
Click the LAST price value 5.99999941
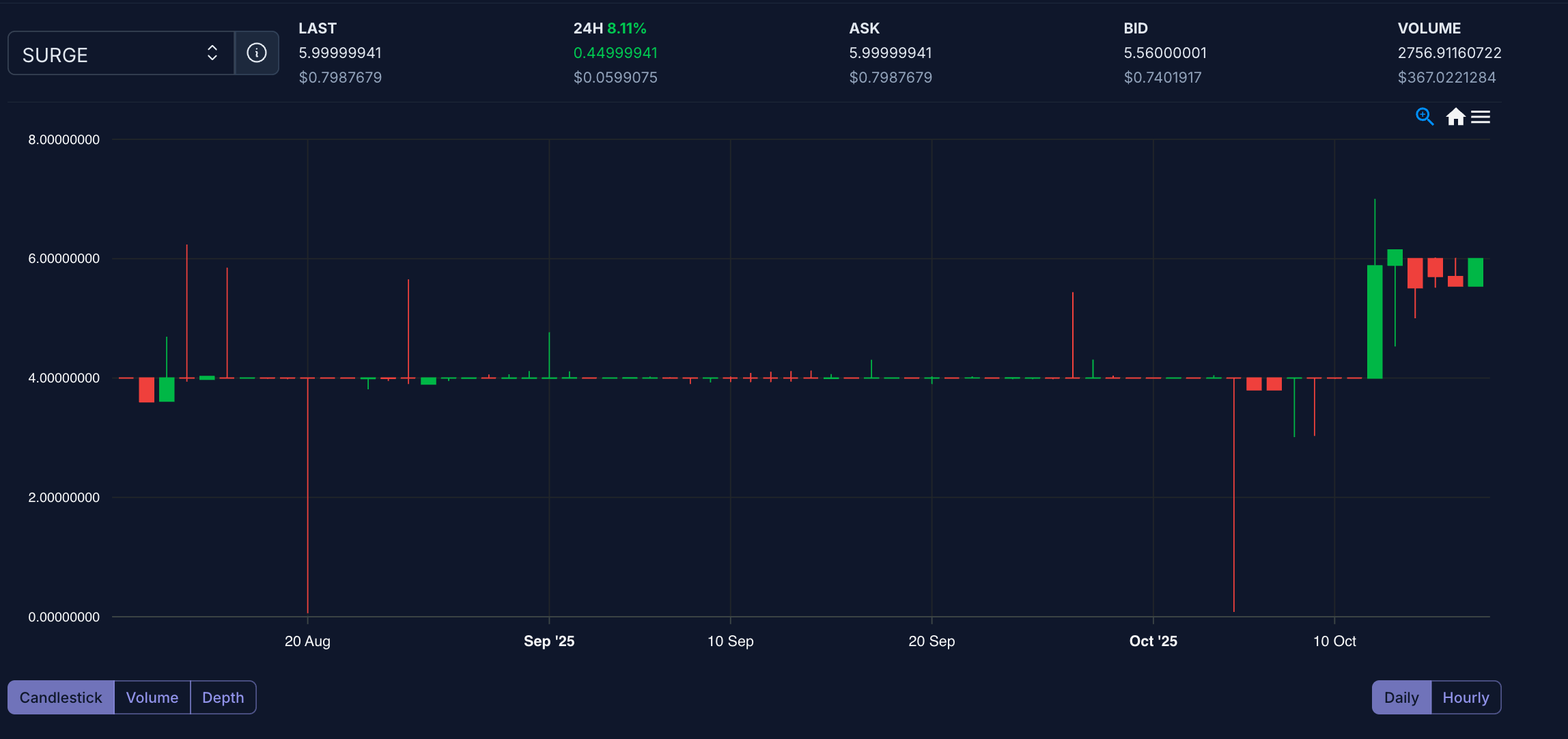[x=340, y=53]
